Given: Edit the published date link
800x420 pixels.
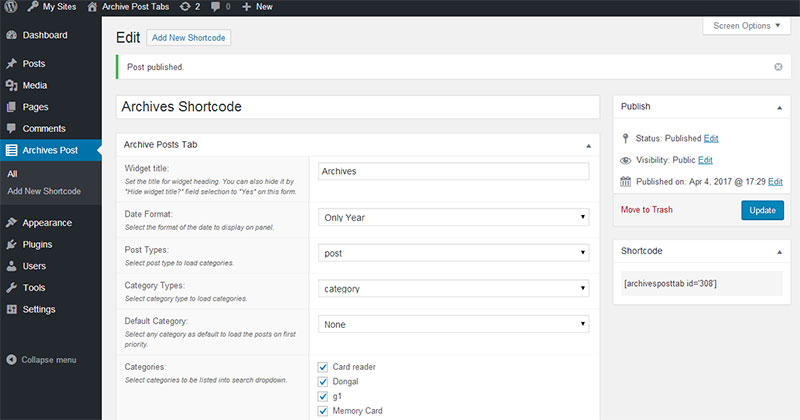Looking at the screenshot, I should [775, 182].
